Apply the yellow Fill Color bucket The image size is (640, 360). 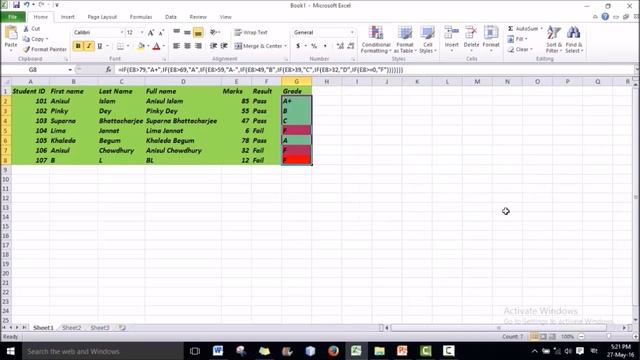(x=141, y=46)
